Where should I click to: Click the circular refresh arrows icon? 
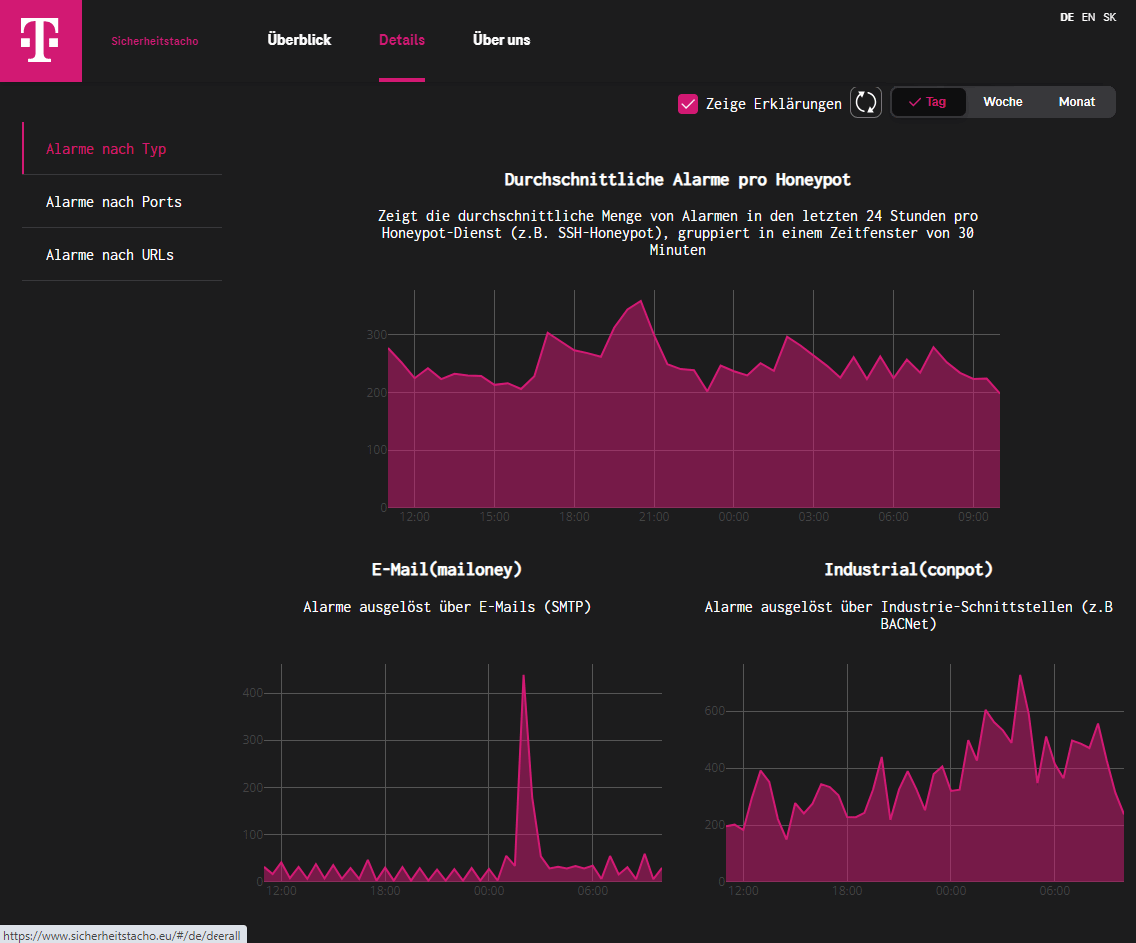pyautogui.click(x=865, y=102)
